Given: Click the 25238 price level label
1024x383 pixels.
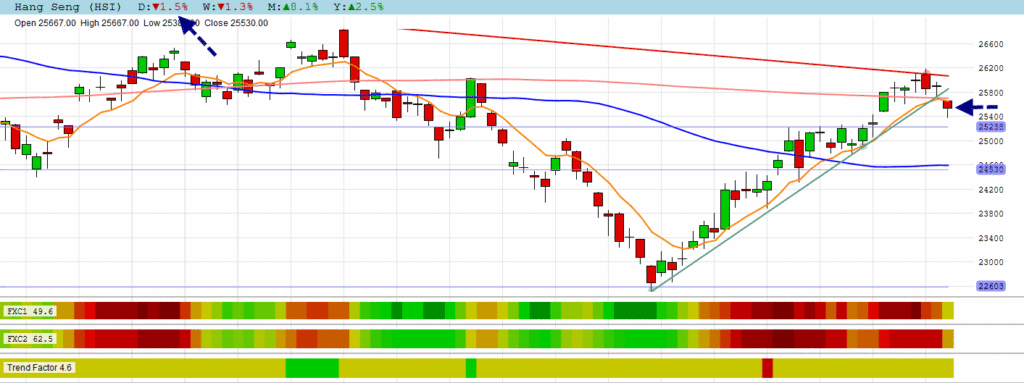Looking at the screenshot, I should (x=991, y=127).
